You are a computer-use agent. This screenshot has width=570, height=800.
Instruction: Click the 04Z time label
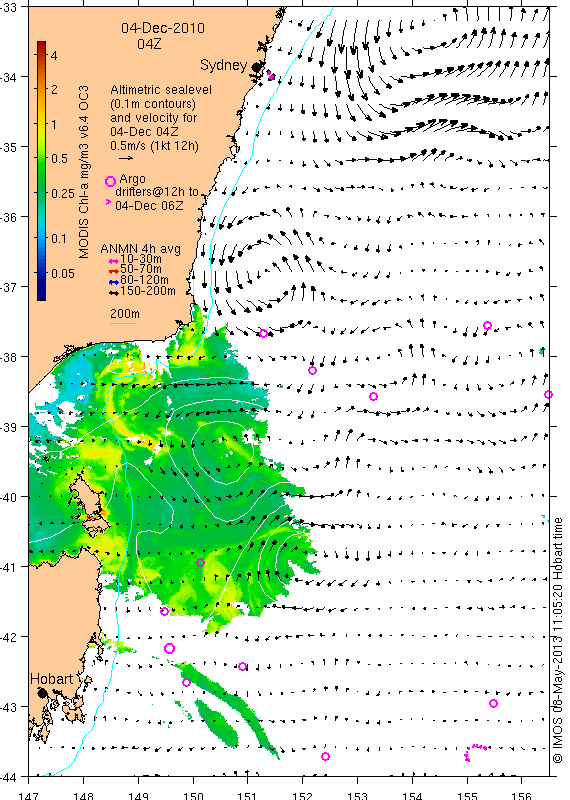pyautogui.click(x=149, y=44)
